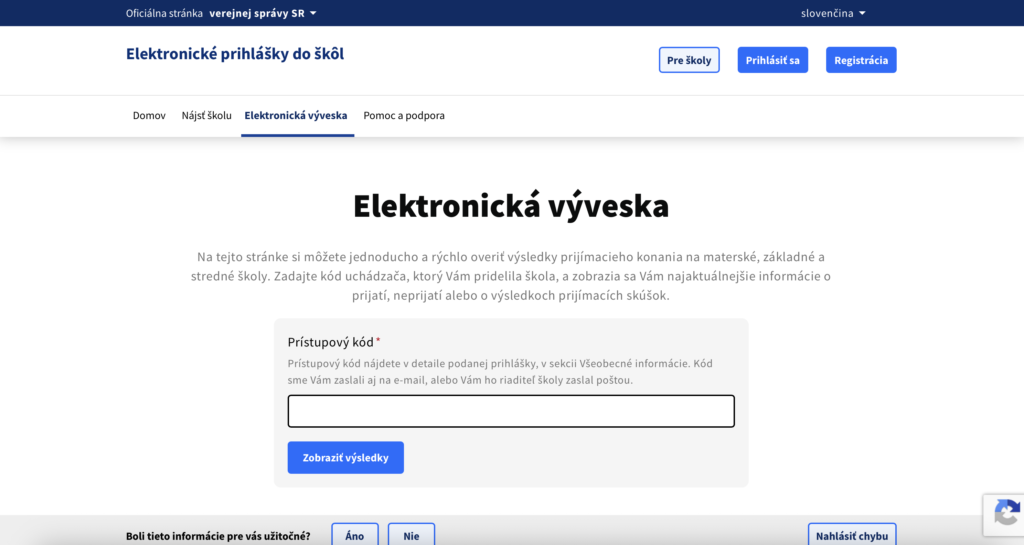Open the Registrácia button
This screenshot has height=545, width=1024.
coord(861,60)
